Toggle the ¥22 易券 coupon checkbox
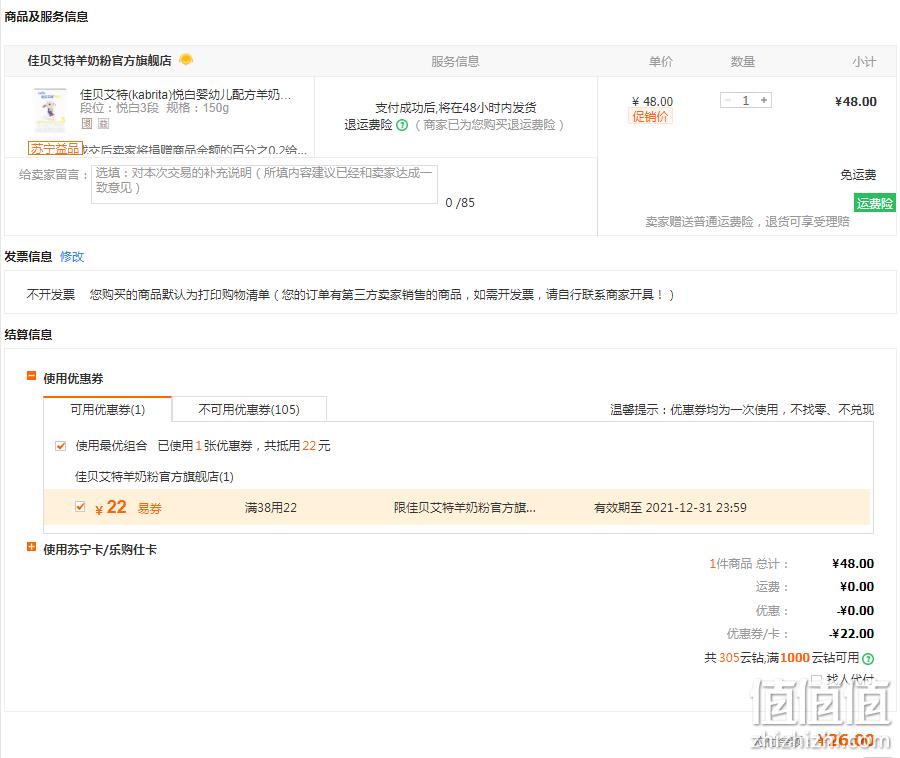The image size is (900, 758). [80, 507]
